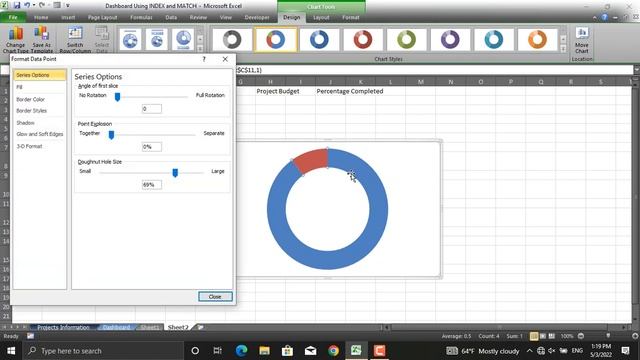
Task: Open the Dashboard sheet tab
Action: pyautogui.click(x=116, y=327)
